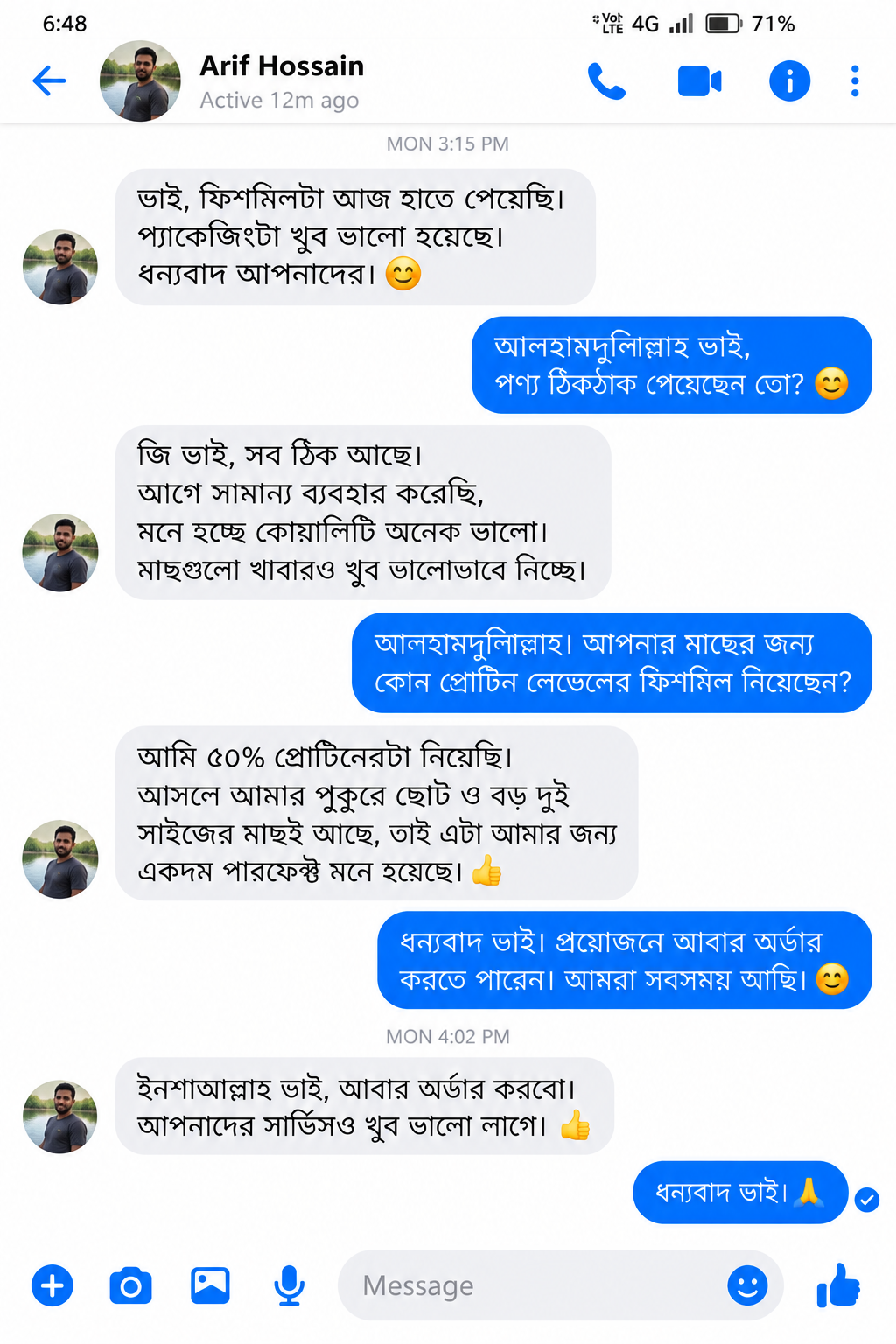The height and width of the screenshot is (1344, 896).
Task: Open the emoji picker in message field
Action: pyautogui.click(x=747, y=1285)
